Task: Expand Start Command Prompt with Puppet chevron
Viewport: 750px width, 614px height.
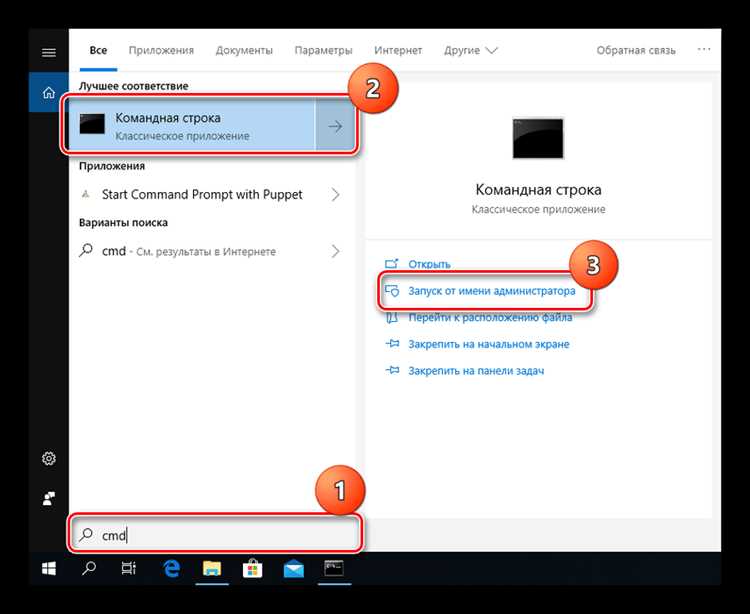Action: pyautogui.click(x=336, y=195)
